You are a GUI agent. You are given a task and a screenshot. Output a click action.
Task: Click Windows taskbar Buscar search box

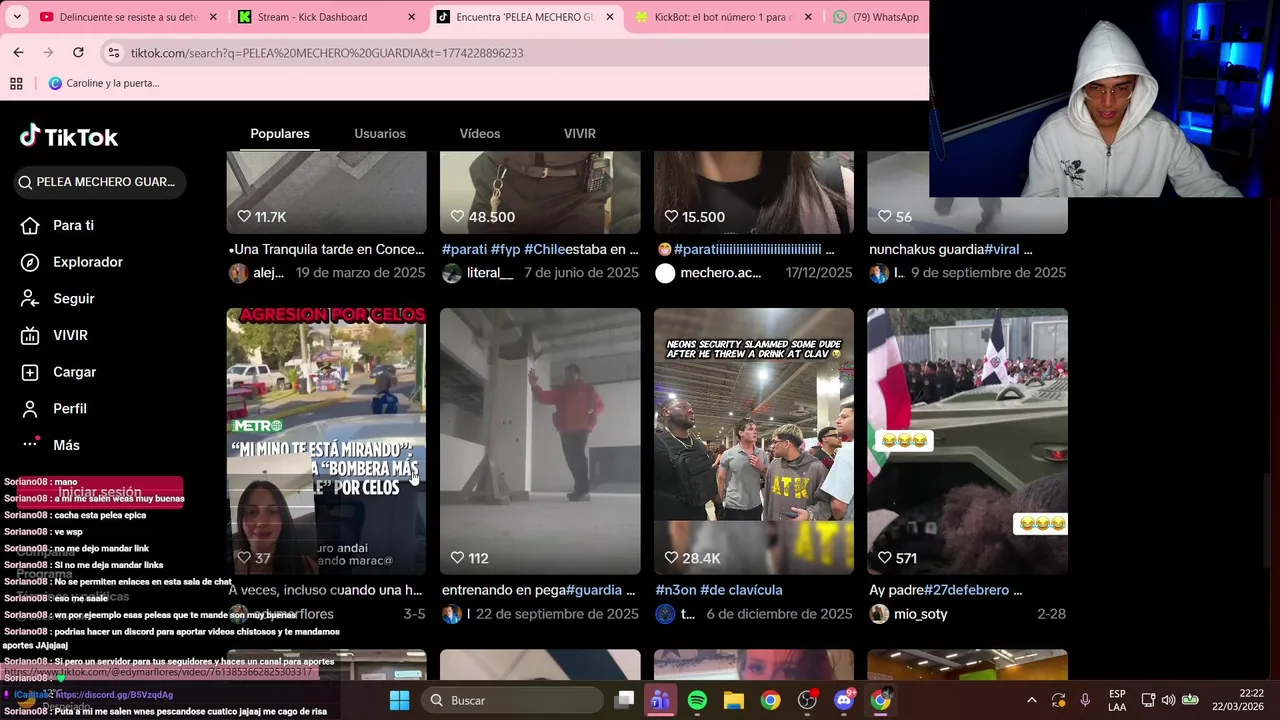tap(512, 700)
